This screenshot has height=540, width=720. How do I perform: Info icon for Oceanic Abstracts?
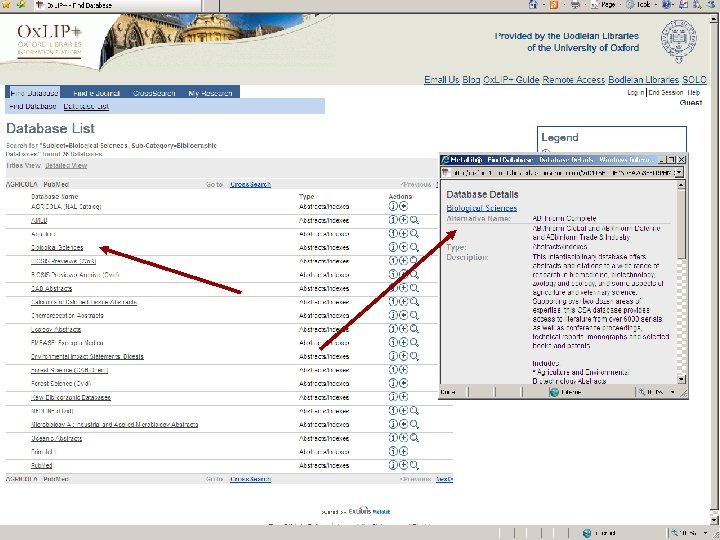pyautogui.click(x=393, y=438)
